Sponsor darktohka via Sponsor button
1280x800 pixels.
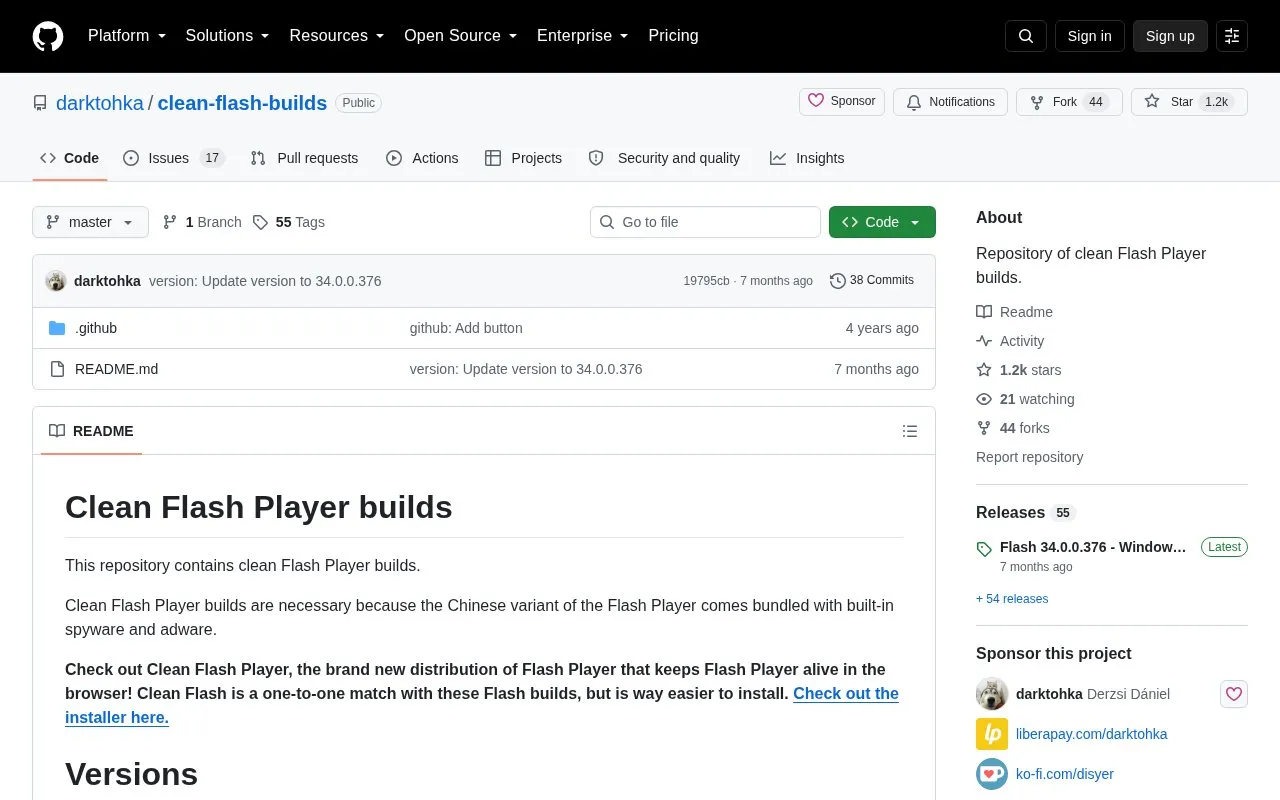pyautogui.click(x=842, y=102)
